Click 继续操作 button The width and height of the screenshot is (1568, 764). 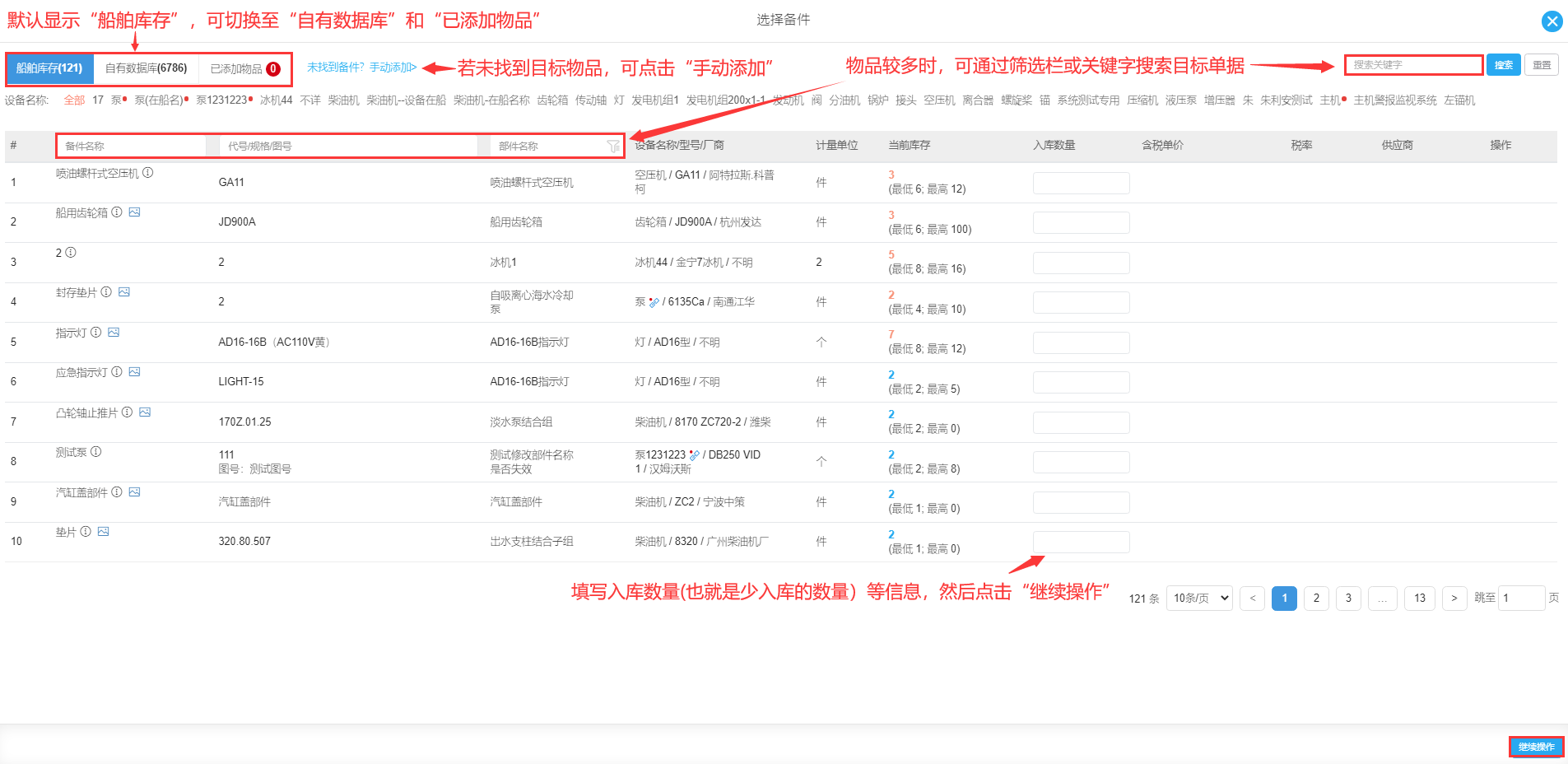[1536, 747]
